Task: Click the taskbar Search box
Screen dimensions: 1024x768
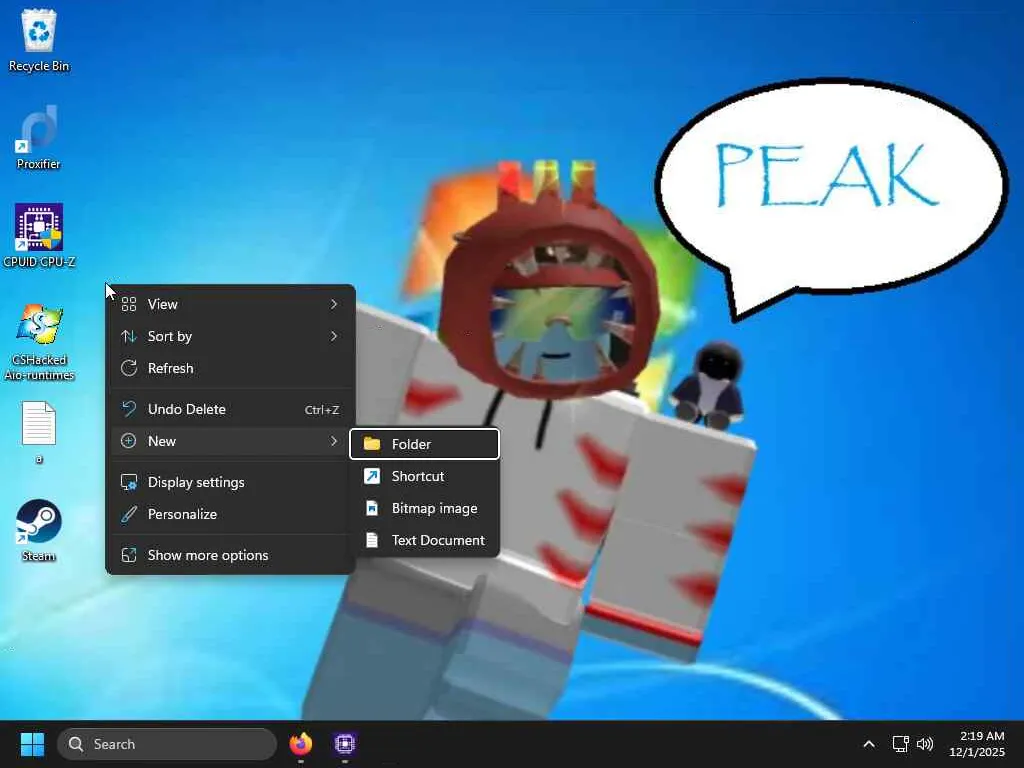Action: coord(167,744)
